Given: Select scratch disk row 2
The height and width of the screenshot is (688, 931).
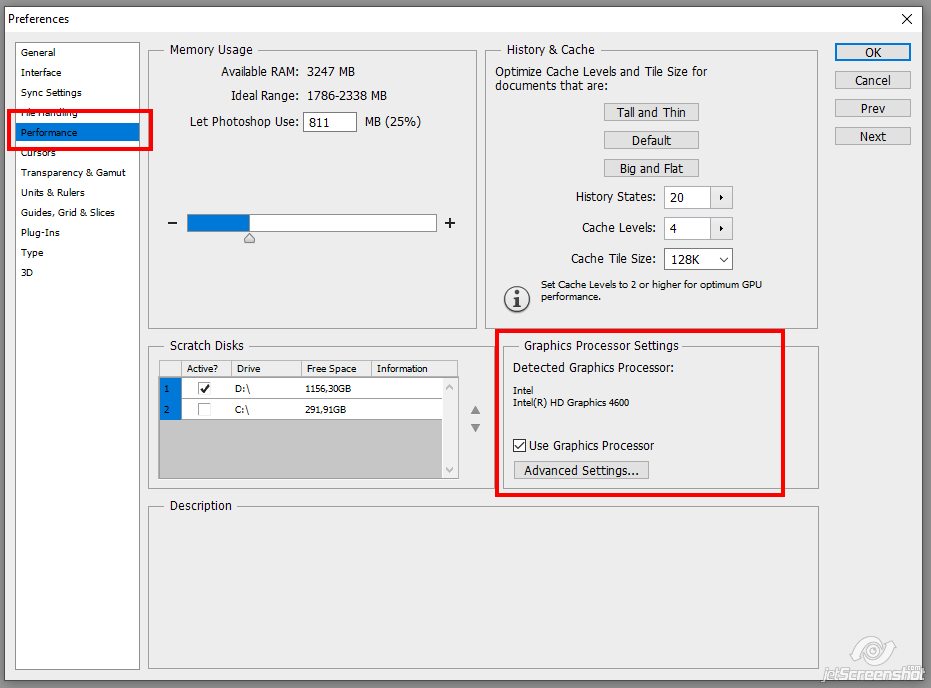Looking at the screenshot, I should pyautogui.click(x=301, y=410).
